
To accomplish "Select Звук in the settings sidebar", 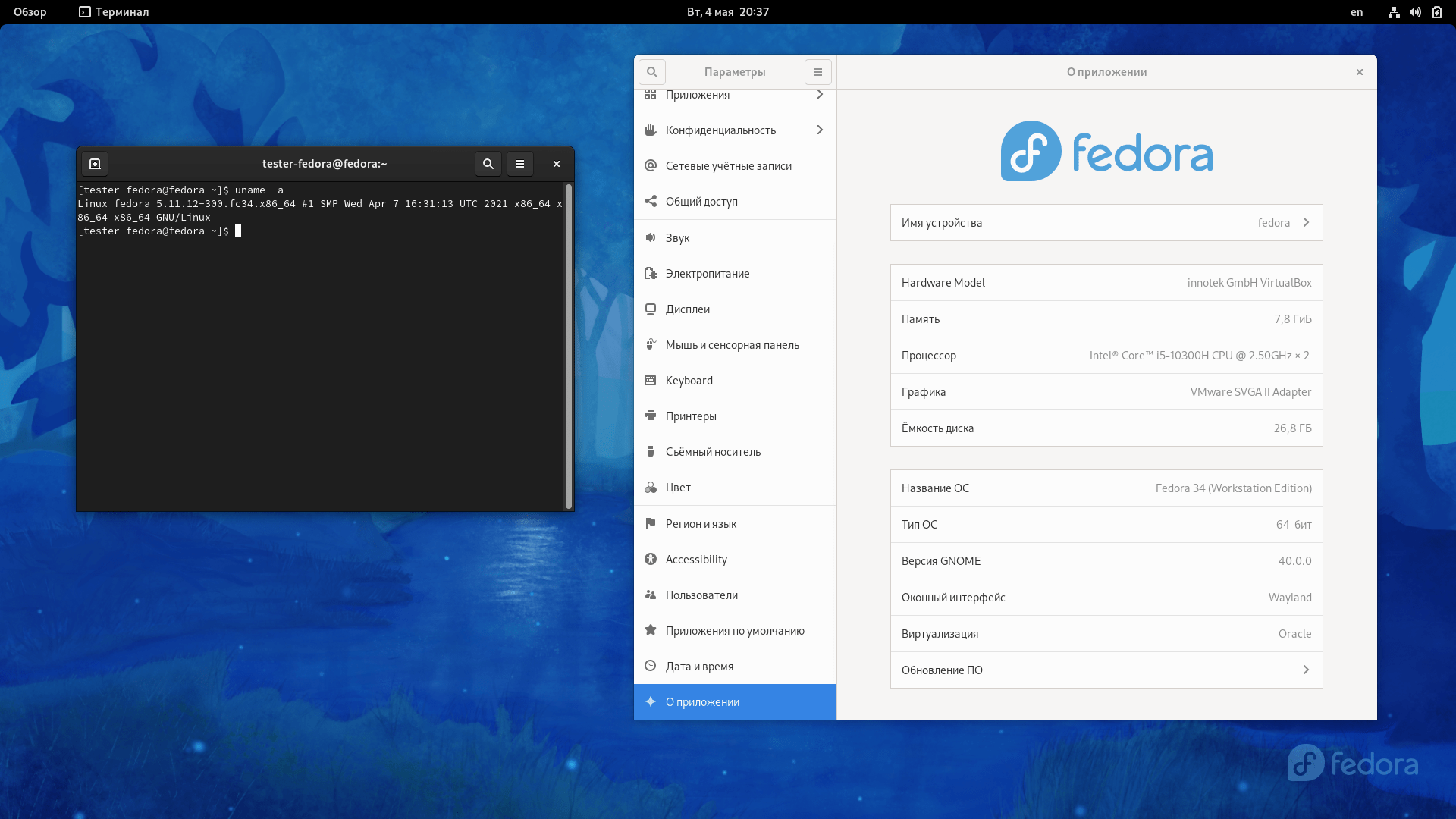I will click(677, 238).
